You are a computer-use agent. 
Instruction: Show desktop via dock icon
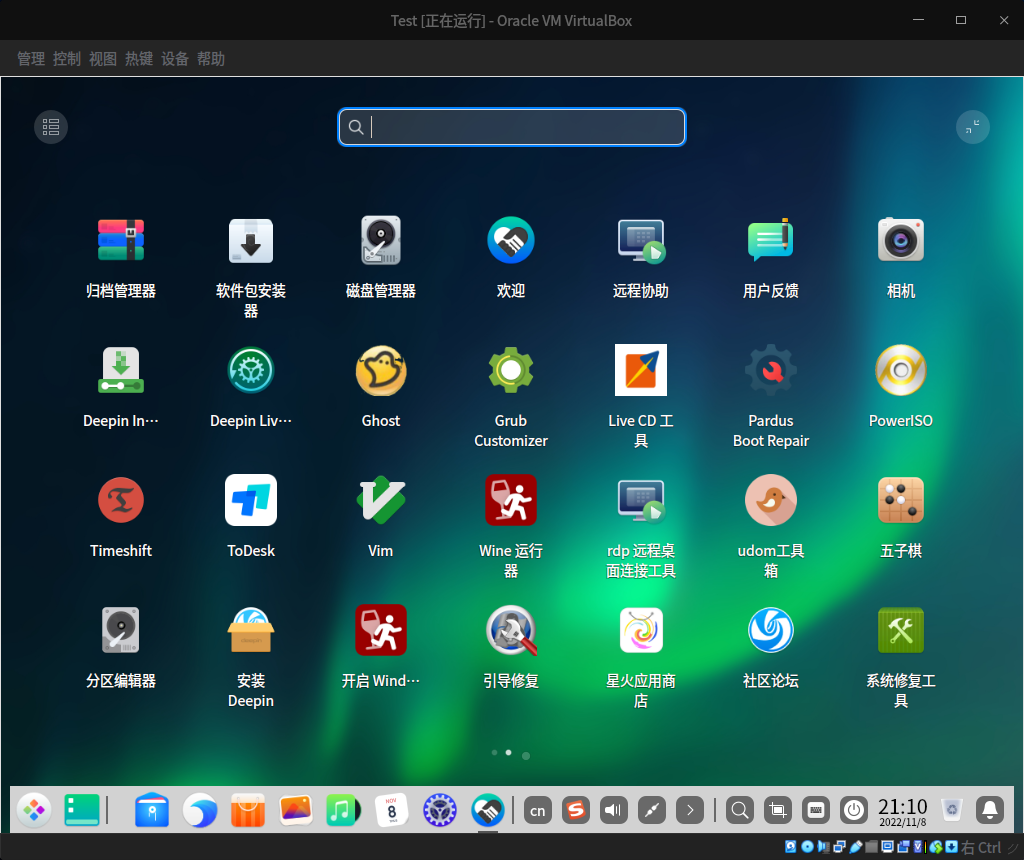coord(82,810)
